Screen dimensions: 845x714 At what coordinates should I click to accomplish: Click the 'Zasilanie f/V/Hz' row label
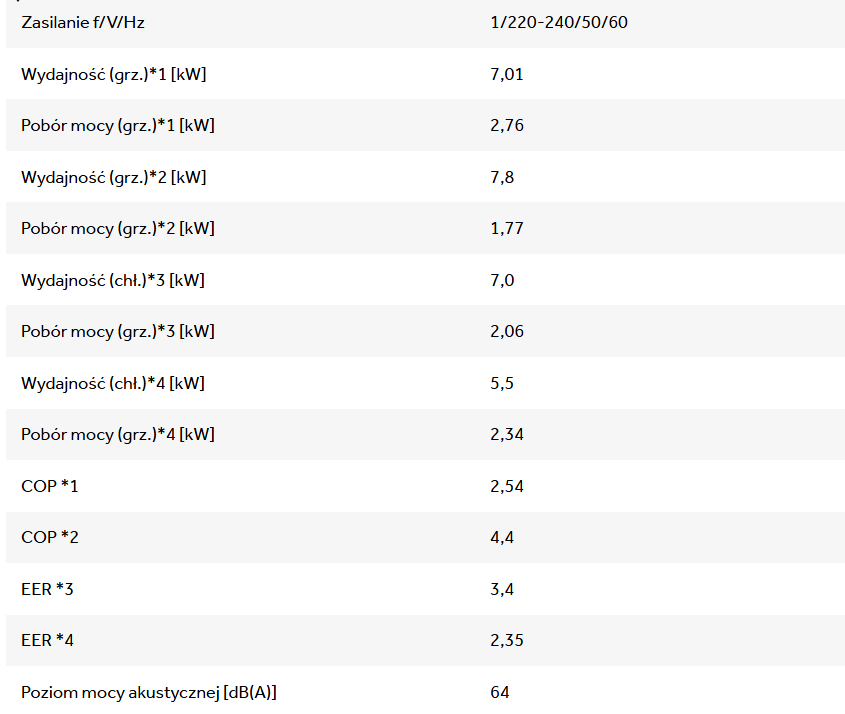(83, 22)
